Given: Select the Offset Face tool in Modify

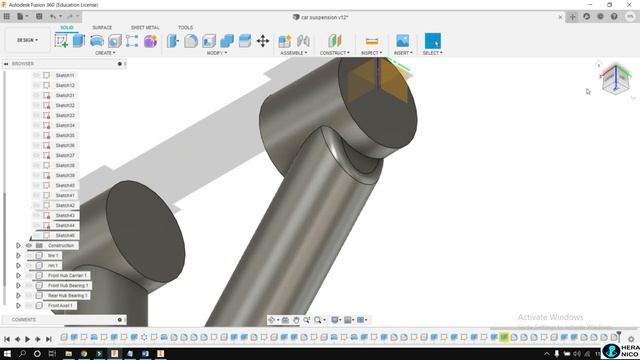Looking at the screenshot, I should tap(245, 41).
